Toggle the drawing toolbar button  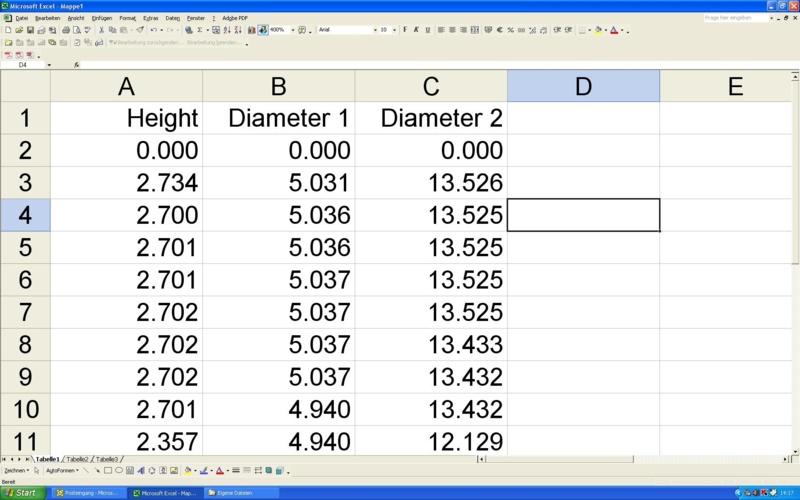pyautogui.click(x=263, y=30)
